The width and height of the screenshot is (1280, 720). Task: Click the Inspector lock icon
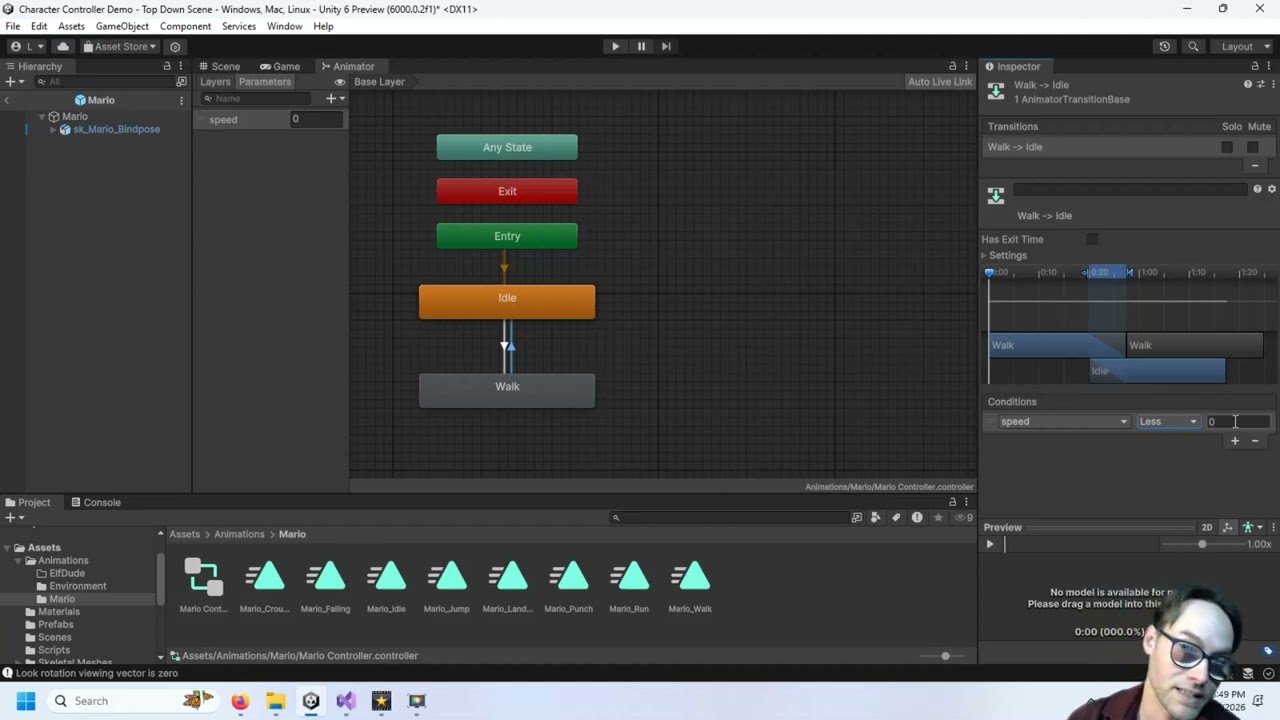click(x=1255, y=66)
